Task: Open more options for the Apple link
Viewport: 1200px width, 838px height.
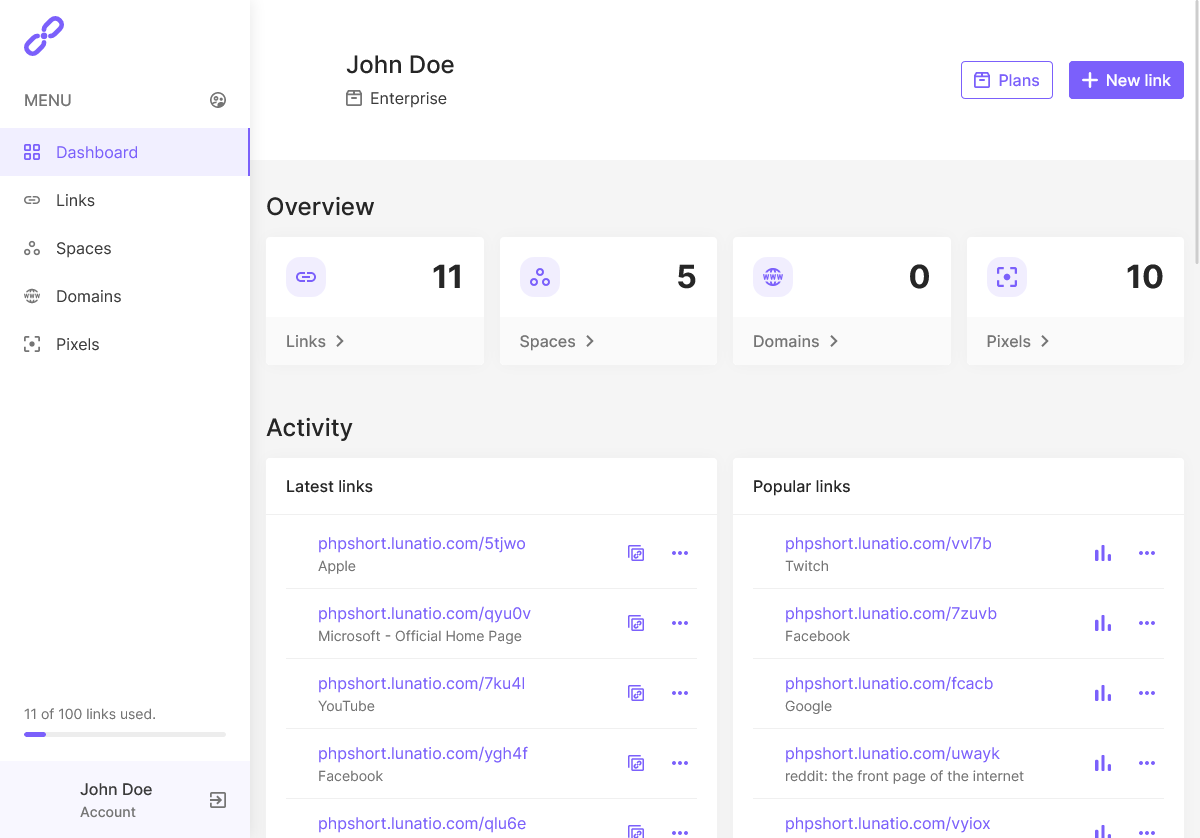Action: point(680,553)
